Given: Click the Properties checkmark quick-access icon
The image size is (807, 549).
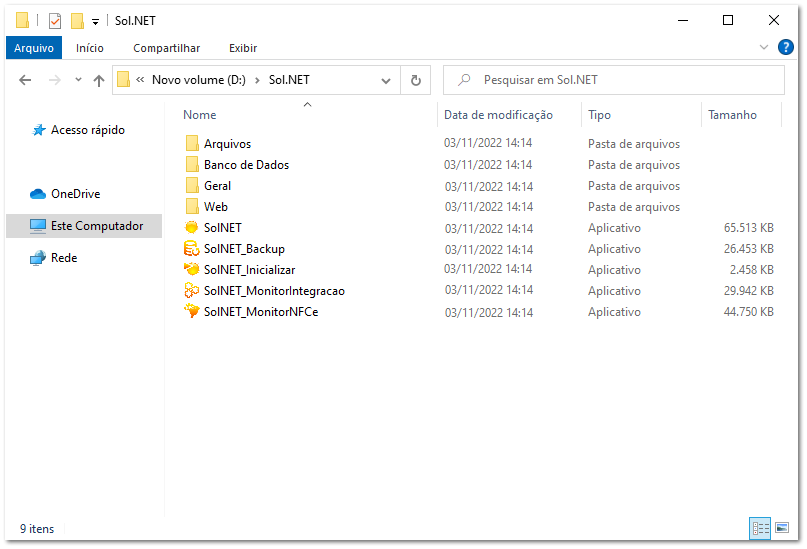Looking at the screenshot, I should (55, 21).
